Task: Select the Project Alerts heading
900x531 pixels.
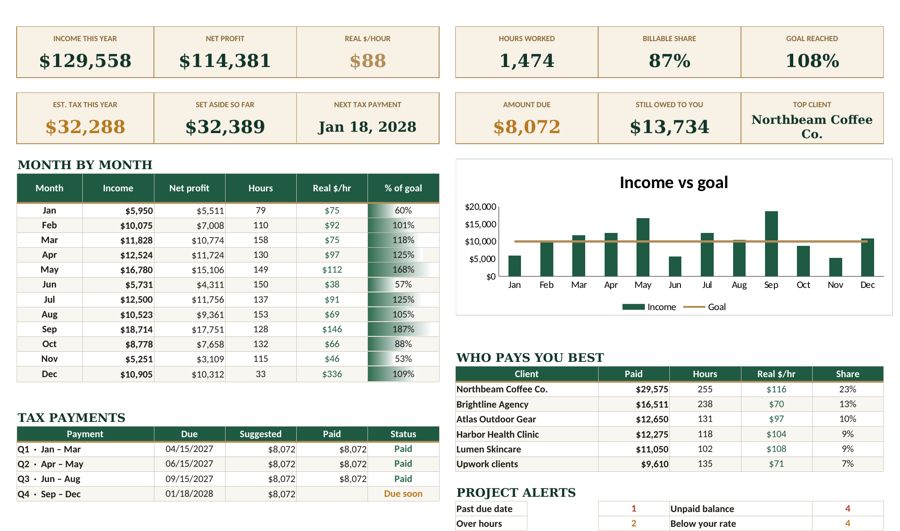Action: click(x=516, y=493)
